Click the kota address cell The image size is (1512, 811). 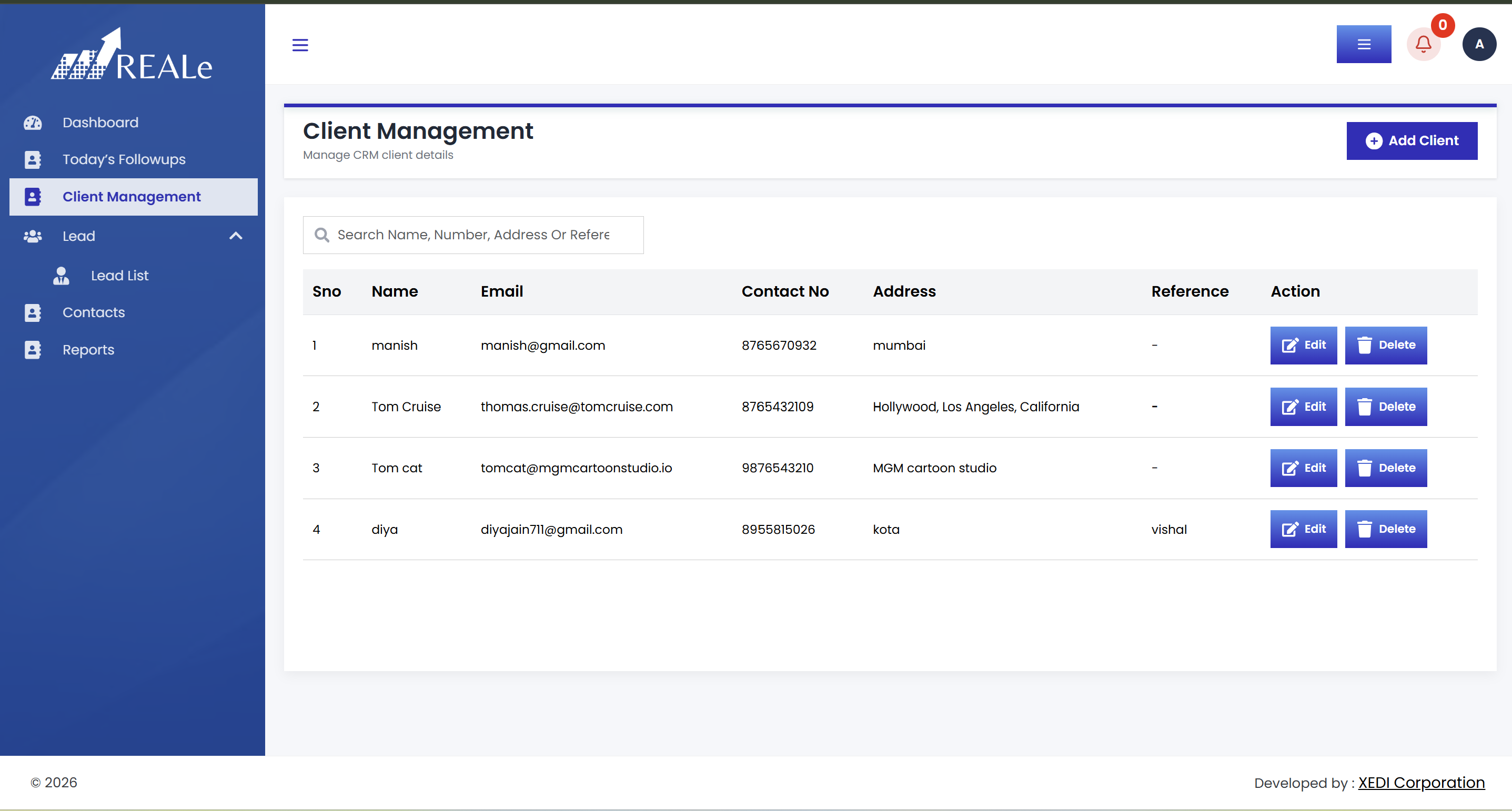(x=886, y=529)
